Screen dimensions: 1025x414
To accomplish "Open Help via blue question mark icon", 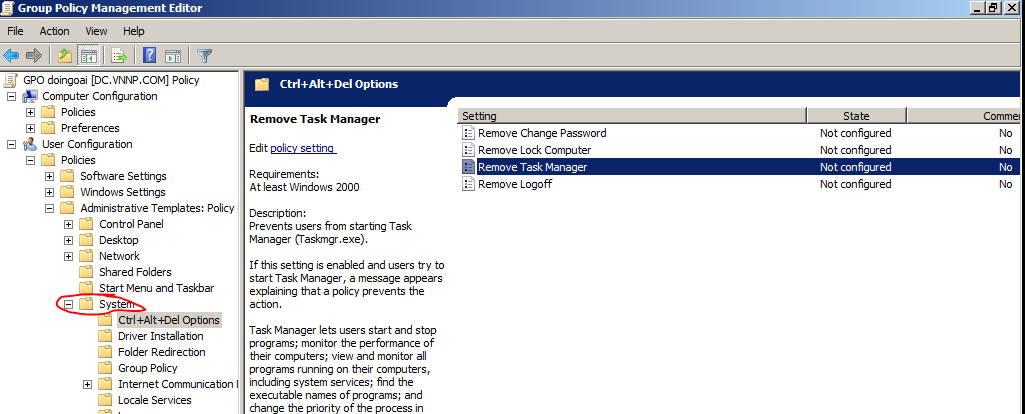I will point(150,56).
